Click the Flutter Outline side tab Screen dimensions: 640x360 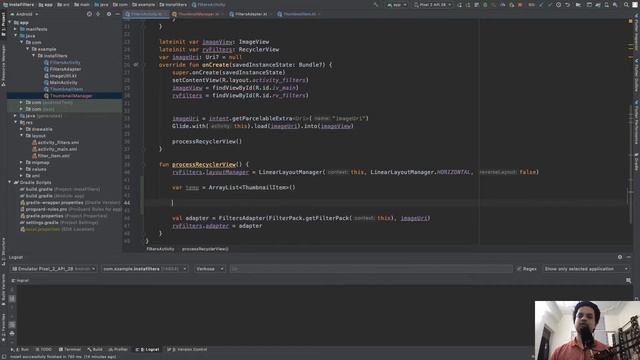[x=636, y=76]
